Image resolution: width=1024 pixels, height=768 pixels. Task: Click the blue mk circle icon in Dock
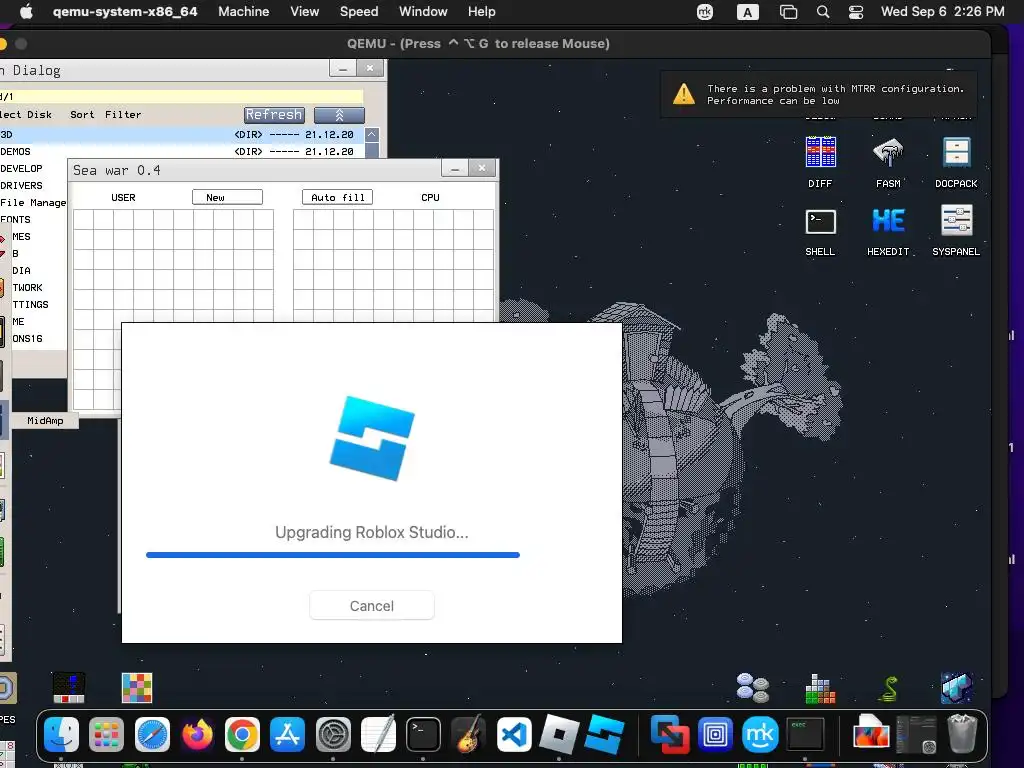(x=760, y=735)
